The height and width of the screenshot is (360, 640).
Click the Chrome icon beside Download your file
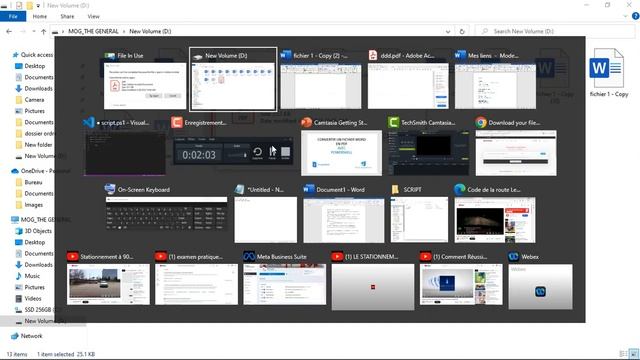pyautogui.click(x=481, y=122)
